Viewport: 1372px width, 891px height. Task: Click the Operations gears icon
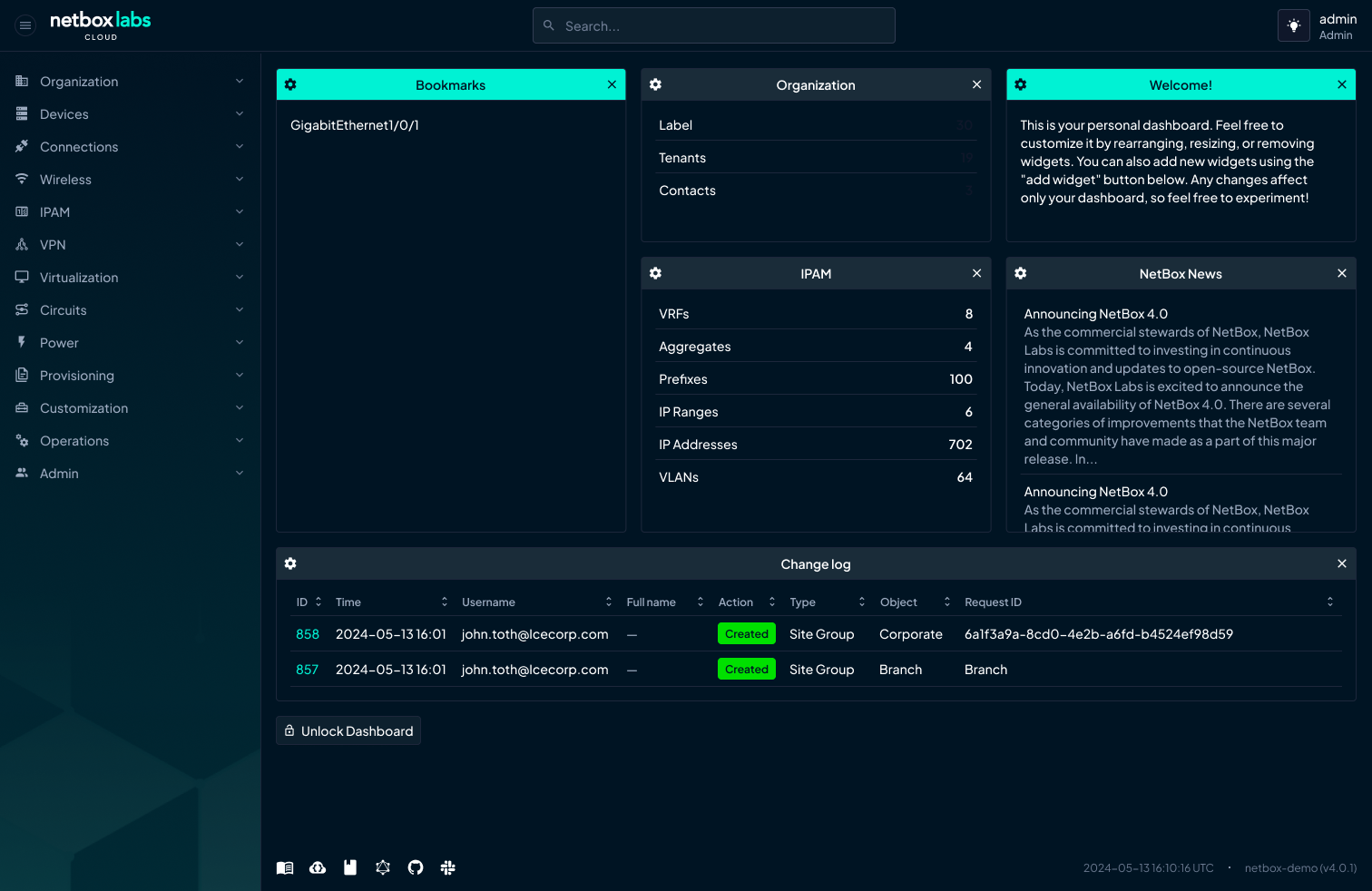(22, 440)
